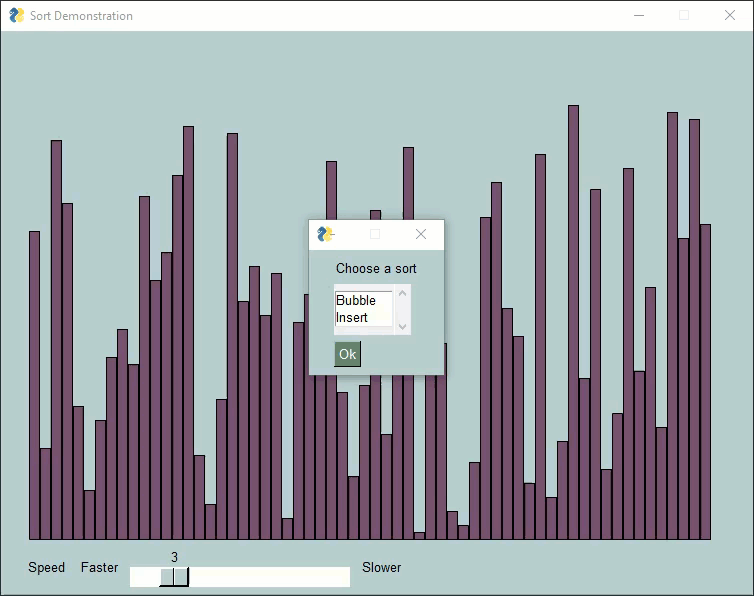Minimize the Sort Demonstration window
This screenshot has width=754, height=596.
point(639,15)
